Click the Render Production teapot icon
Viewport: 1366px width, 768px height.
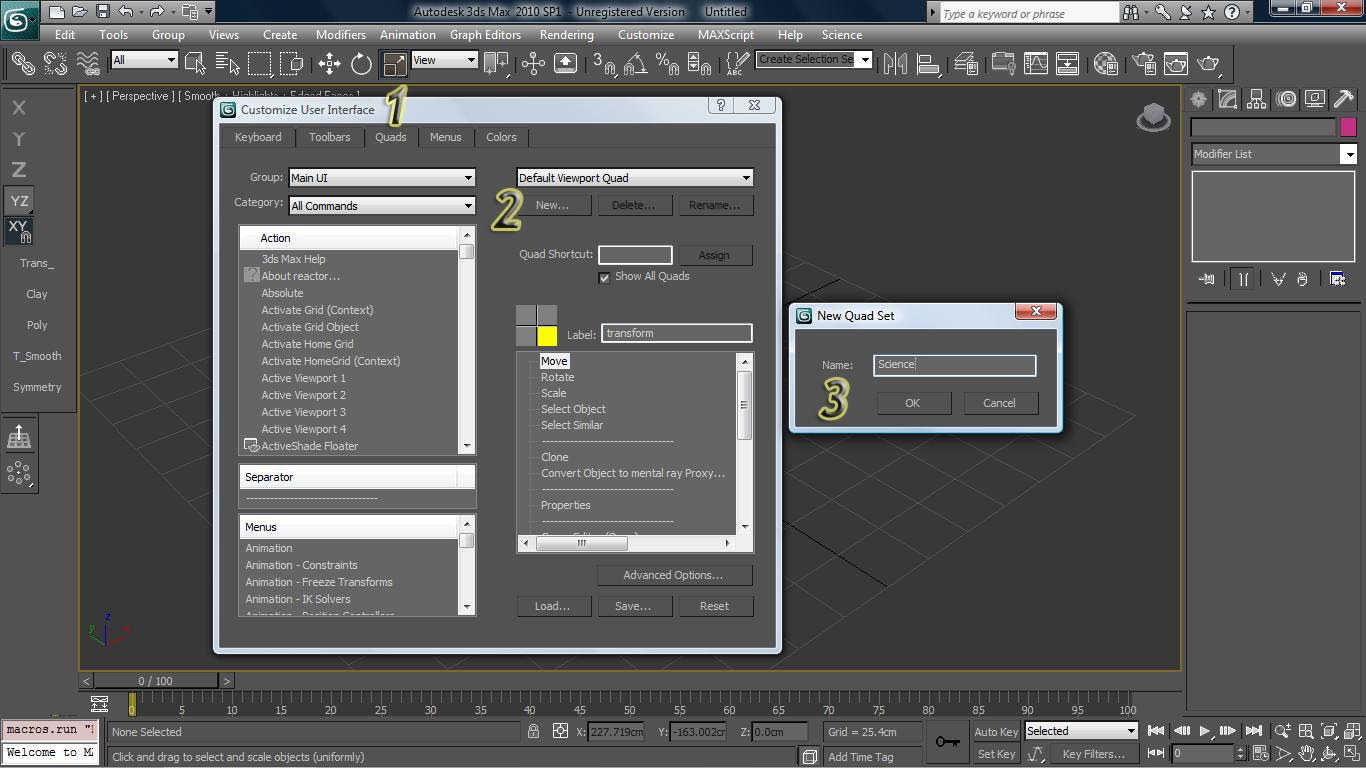click(1209, 64)
